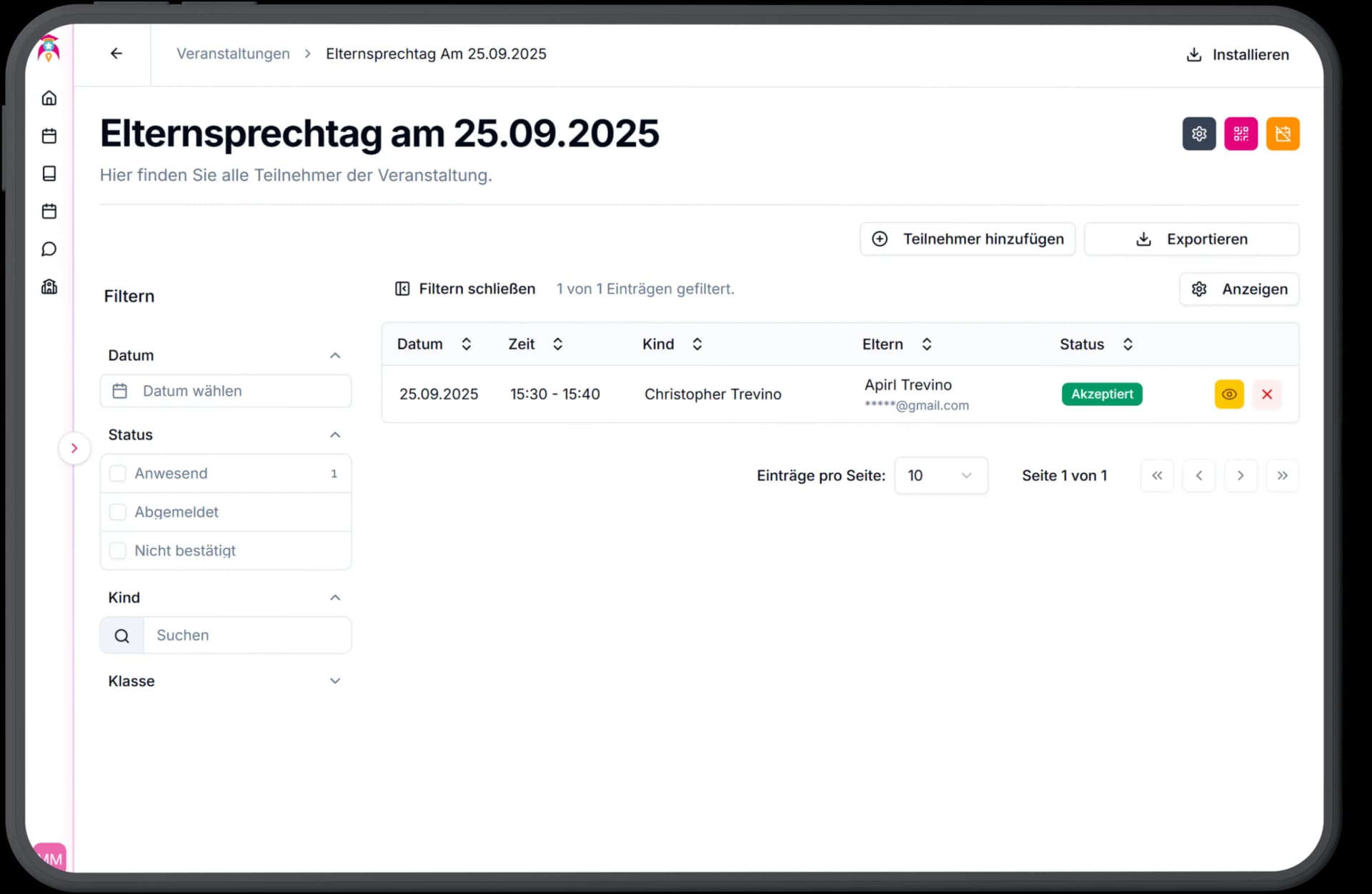Check the Abgemeldet filter option

pyautogui.click(x=118, y=512)
